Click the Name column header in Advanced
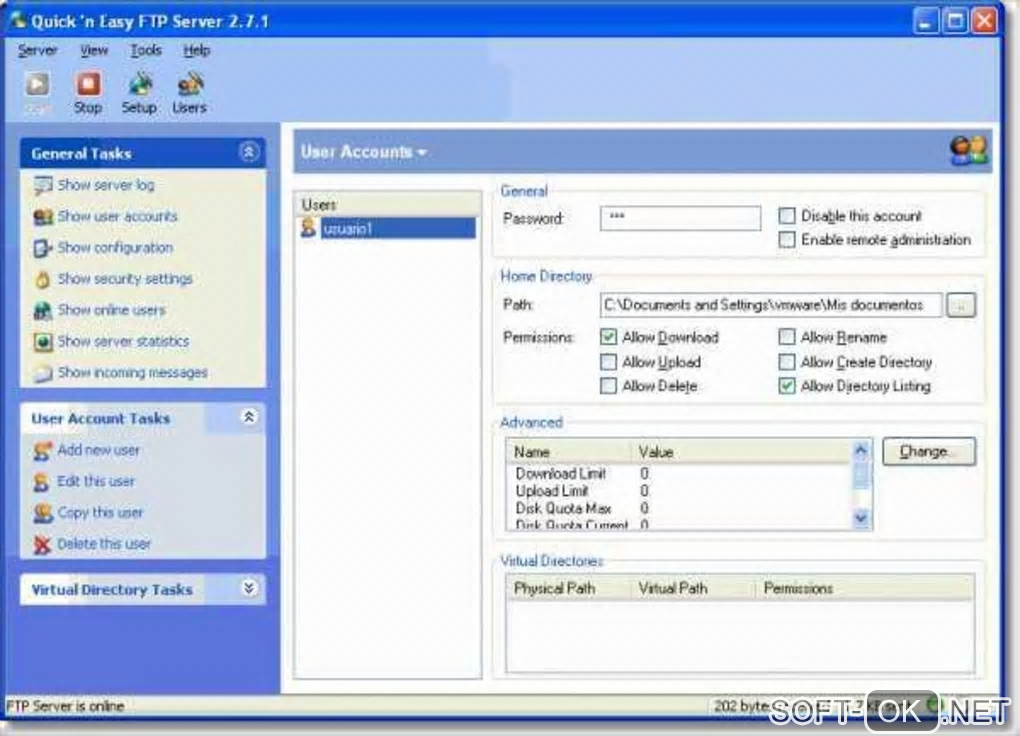 click(x=568, y=452)
